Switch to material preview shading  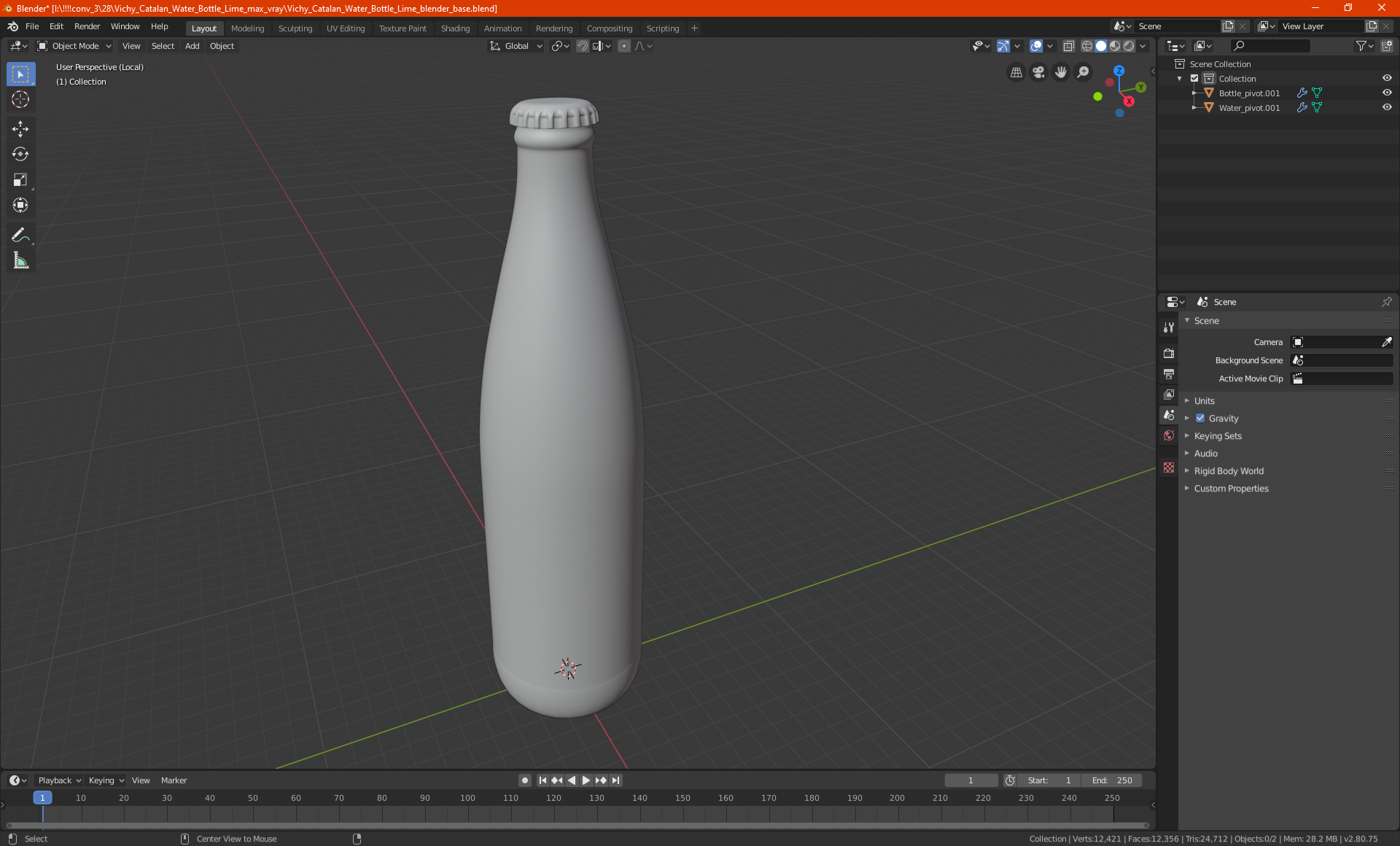pyautogui.click(x=1115, y=46)
